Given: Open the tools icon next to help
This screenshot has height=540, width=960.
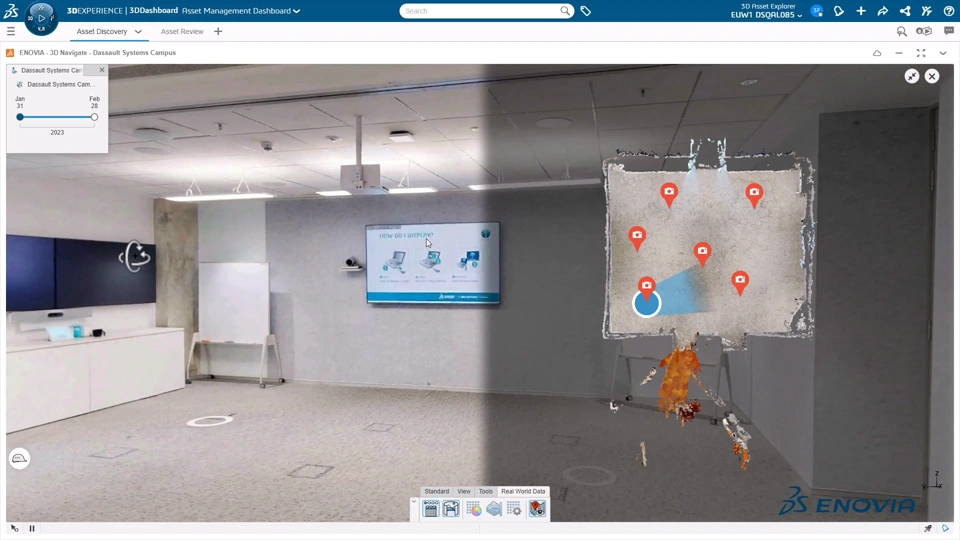Looking at the screenshot, I should [926, 10].
